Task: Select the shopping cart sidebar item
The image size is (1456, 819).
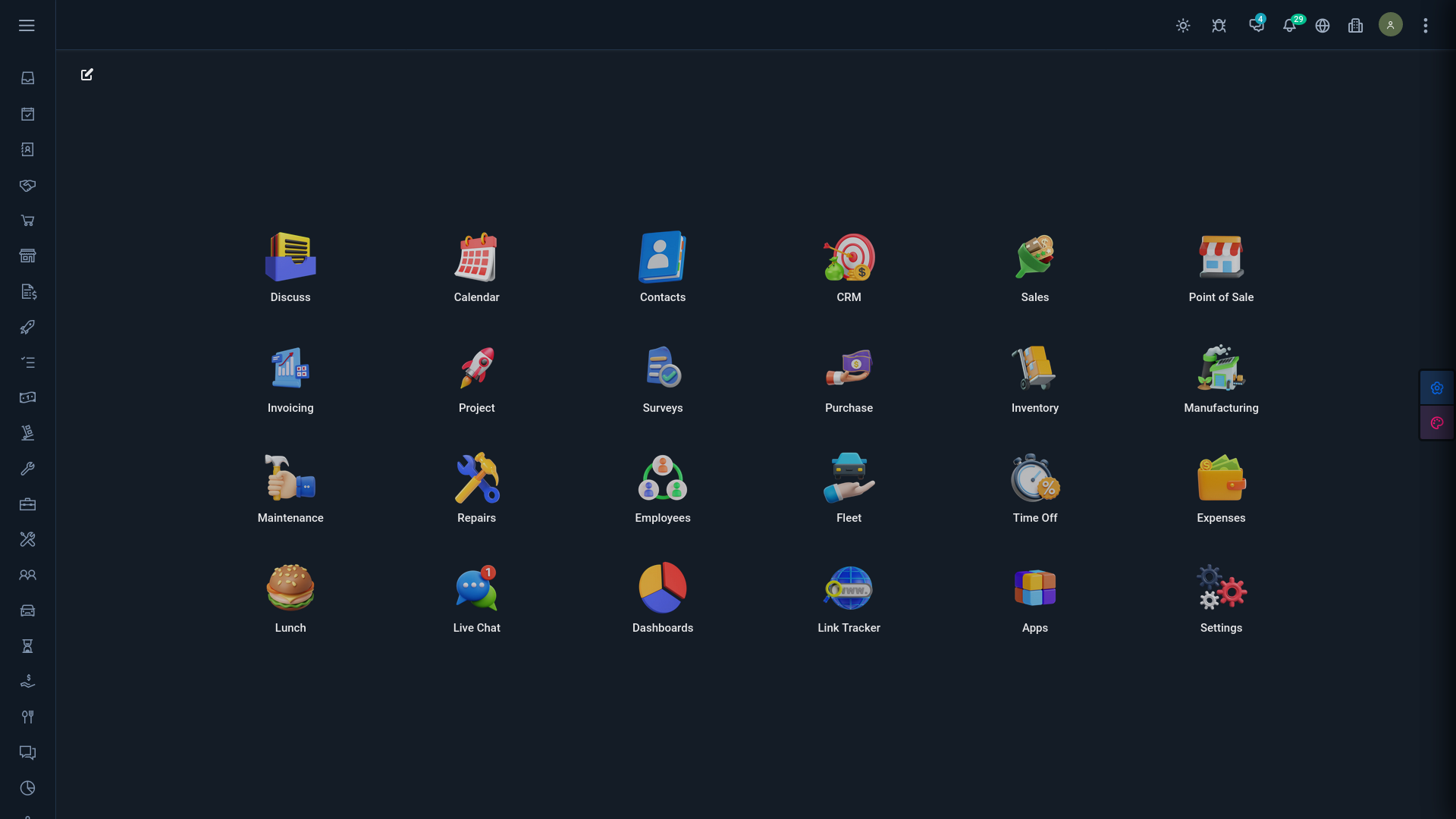Action: [x=27, y=221]
